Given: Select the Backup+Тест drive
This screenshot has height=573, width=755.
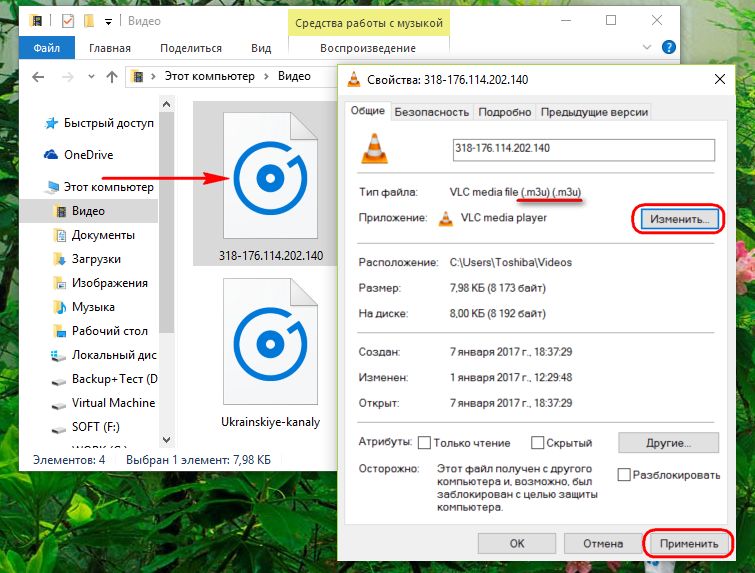Looking at the screenshot, I should 115,379.
